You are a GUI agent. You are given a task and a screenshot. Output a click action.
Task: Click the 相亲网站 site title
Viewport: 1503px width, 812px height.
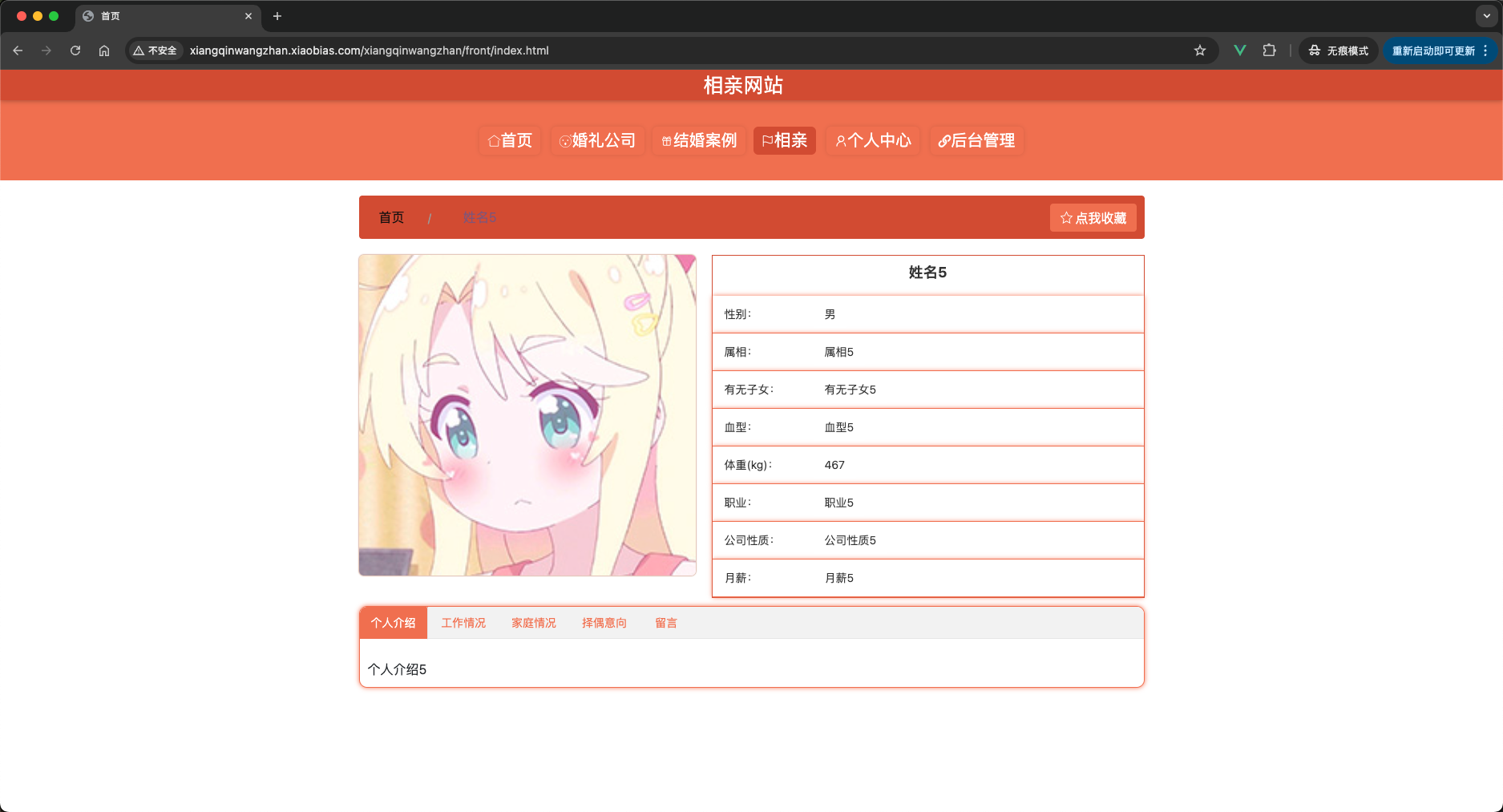(743, 85)
